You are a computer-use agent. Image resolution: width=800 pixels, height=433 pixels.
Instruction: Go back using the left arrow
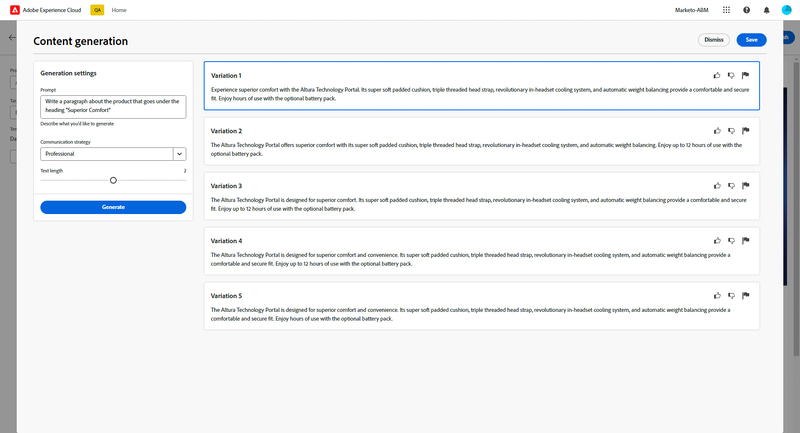[x=12, y=37]
